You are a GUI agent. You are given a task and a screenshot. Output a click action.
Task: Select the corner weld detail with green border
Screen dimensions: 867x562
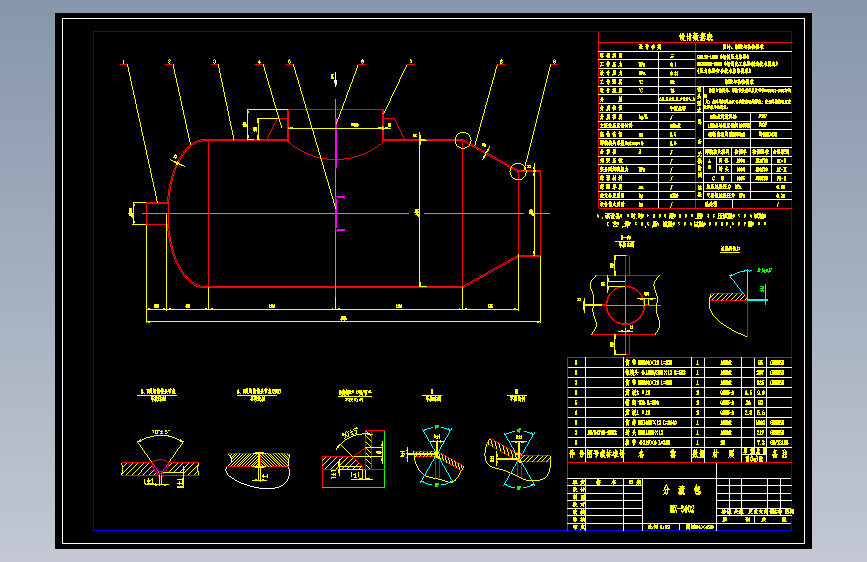click(x=353, y=458)
